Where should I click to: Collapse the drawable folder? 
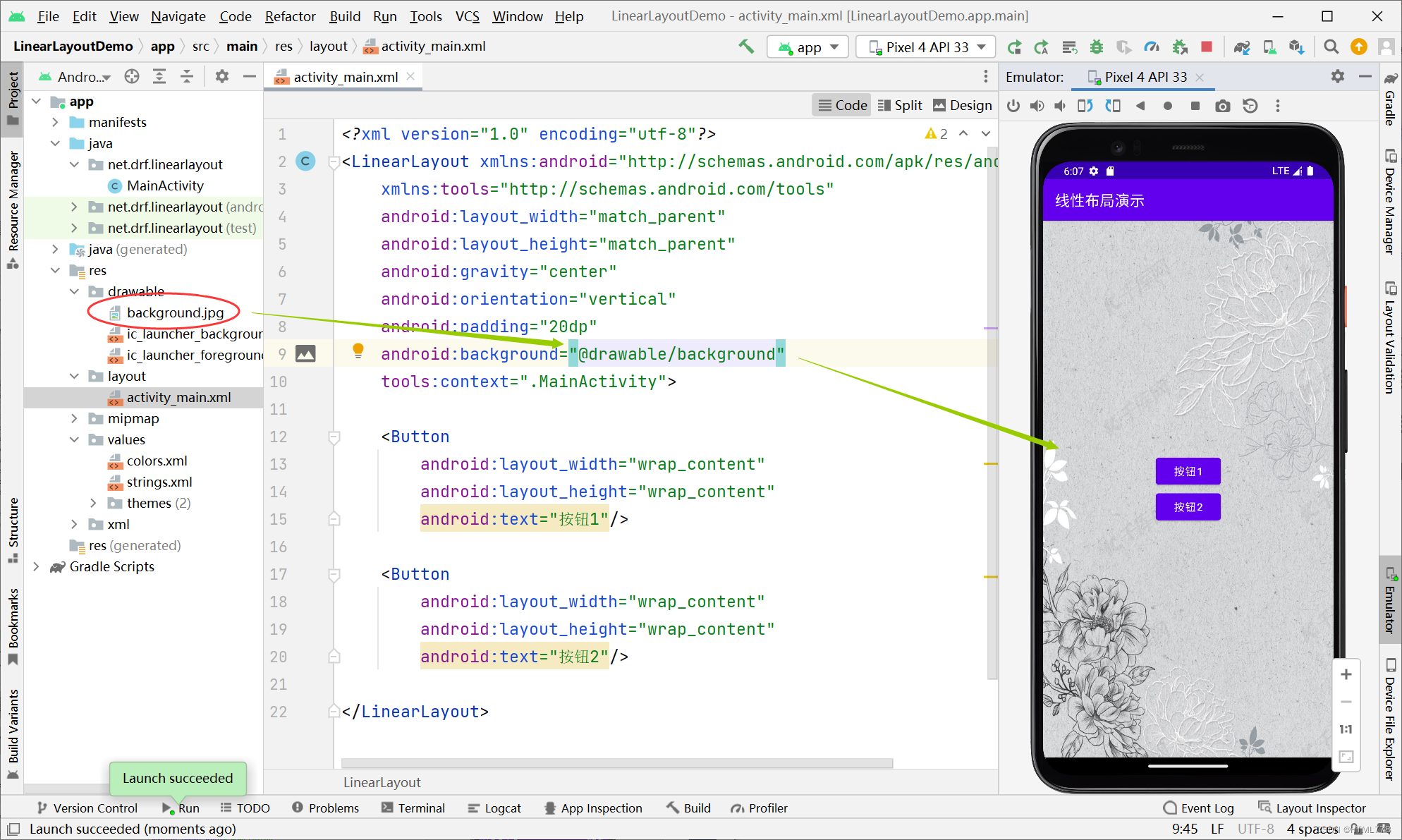tap(74, 291)
